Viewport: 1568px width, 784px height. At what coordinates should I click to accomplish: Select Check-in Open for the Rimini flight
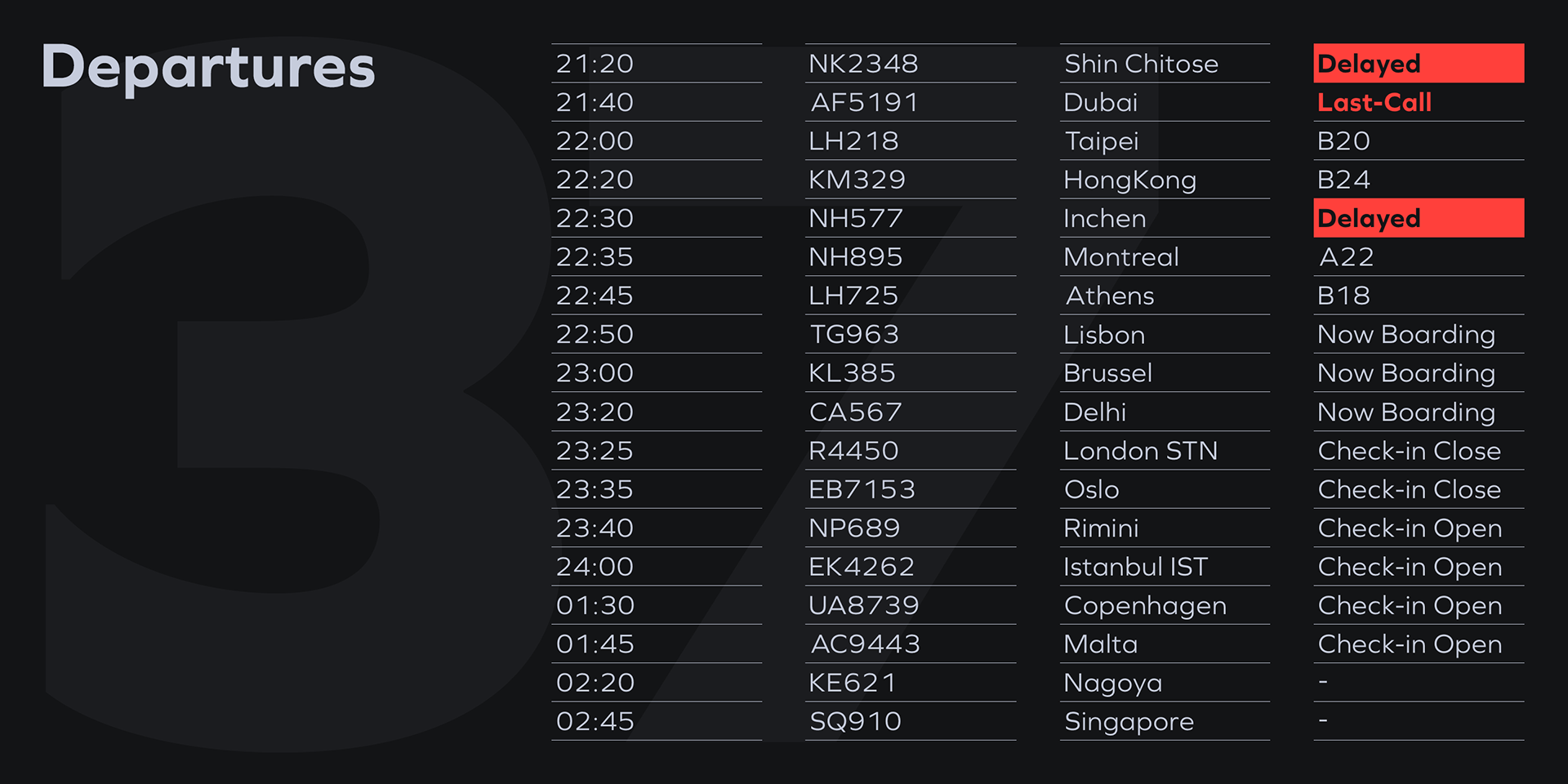pyautogui.click(x=1410, y=528)
